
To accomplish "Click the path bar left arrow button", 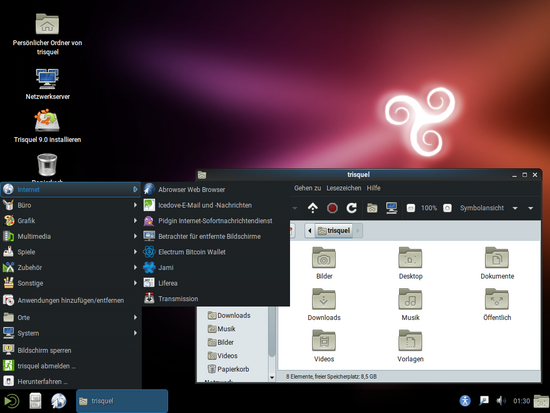I will (x=310, y=231).
